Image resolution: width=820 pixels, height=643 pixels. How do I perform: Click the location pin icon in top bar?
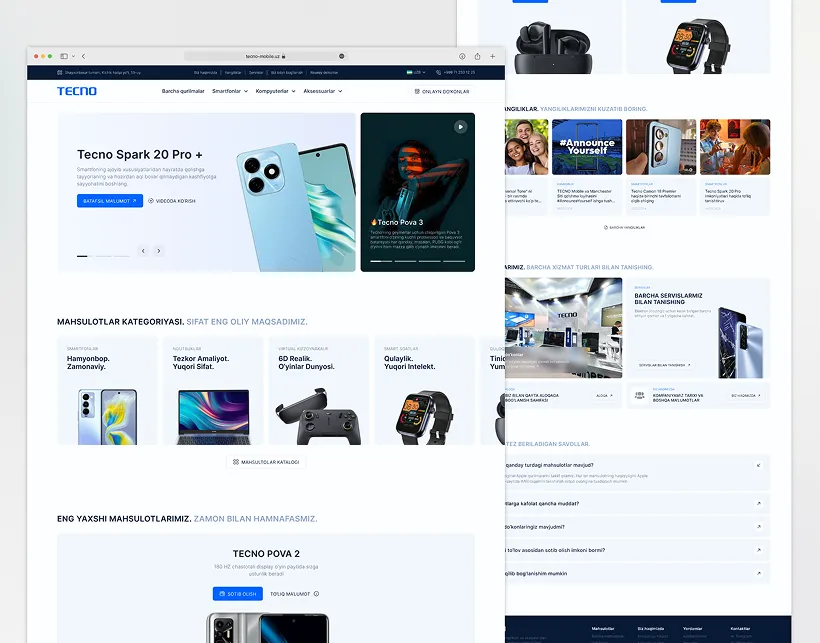[x=60, y=73]
